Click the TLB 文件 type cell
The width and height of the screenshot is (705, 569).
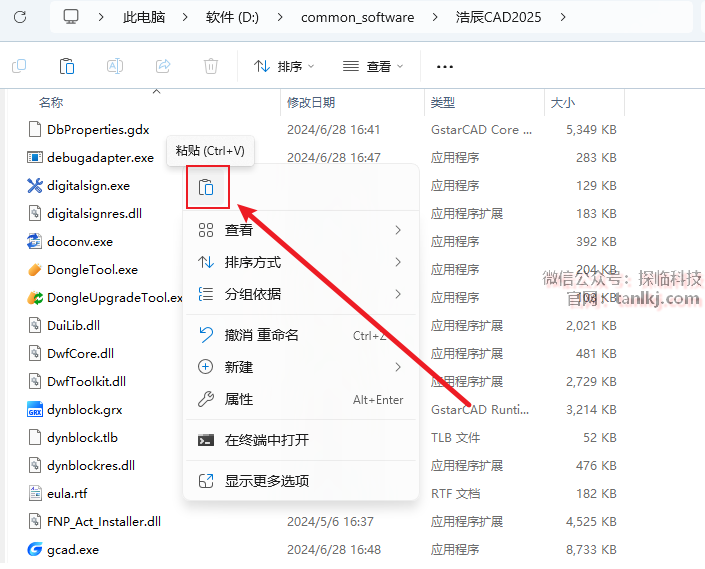tap(455, 437)
